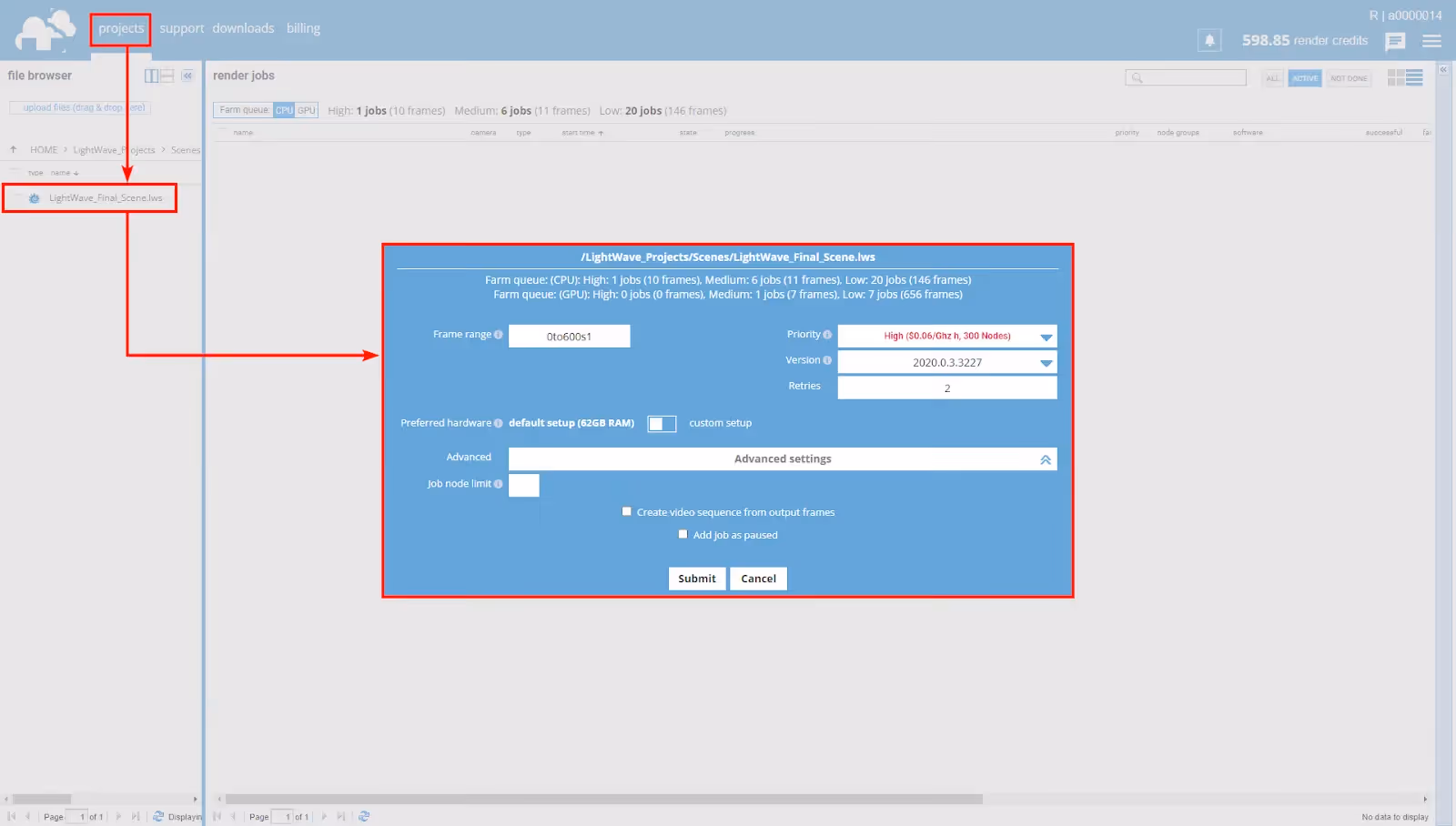This screenshot has height=826, width=1456.
Task: Collapse the right side panel chevron
Action: pos(1443,69)
